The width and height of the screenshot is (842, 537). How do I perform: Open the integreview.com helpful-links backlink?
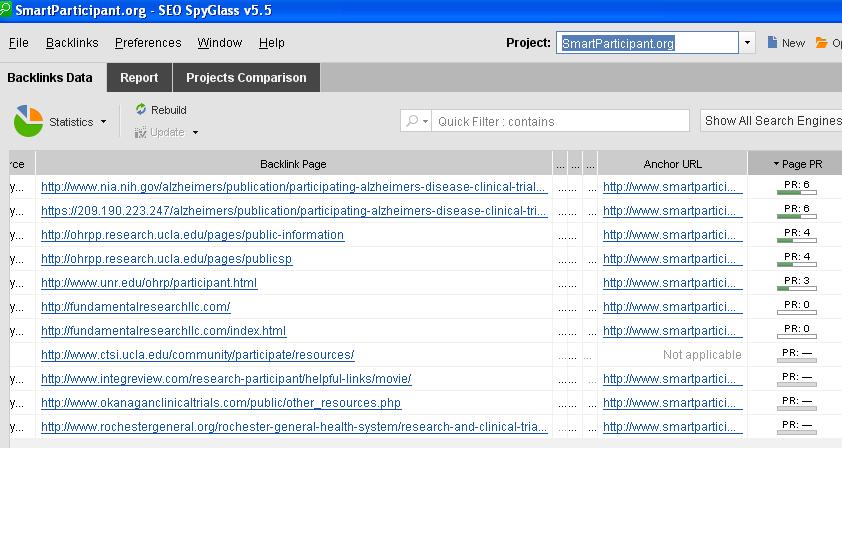point(226,379)
